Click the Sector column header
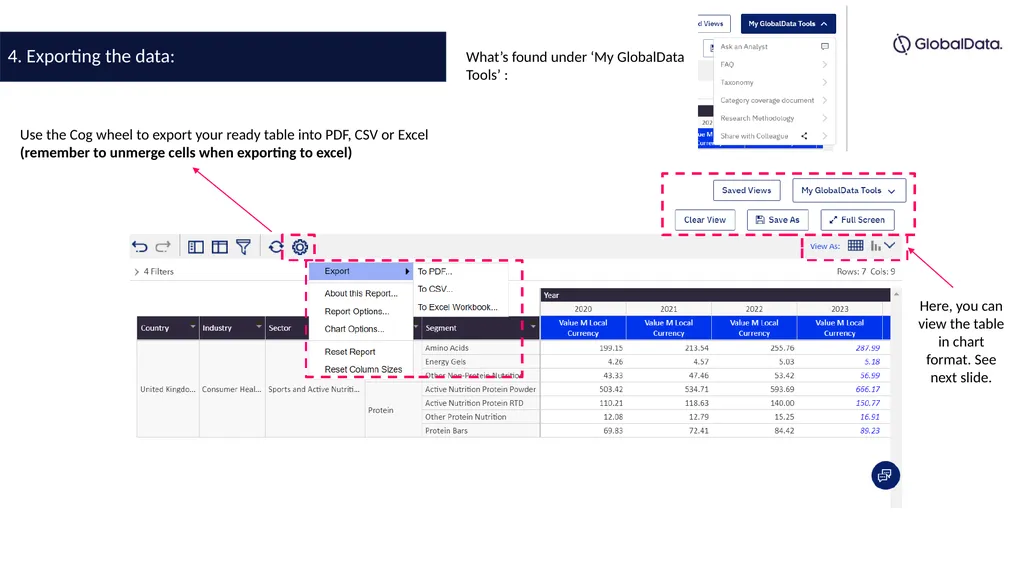This screenshot has height=575, width=1024. click(285, 327)
